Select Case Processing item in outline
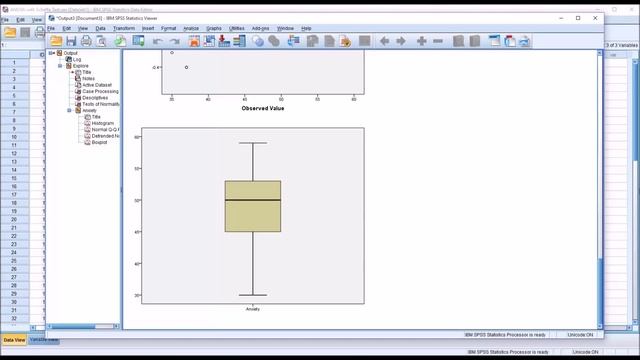Screen dimensions: 640x360 [x=100, y=91]
